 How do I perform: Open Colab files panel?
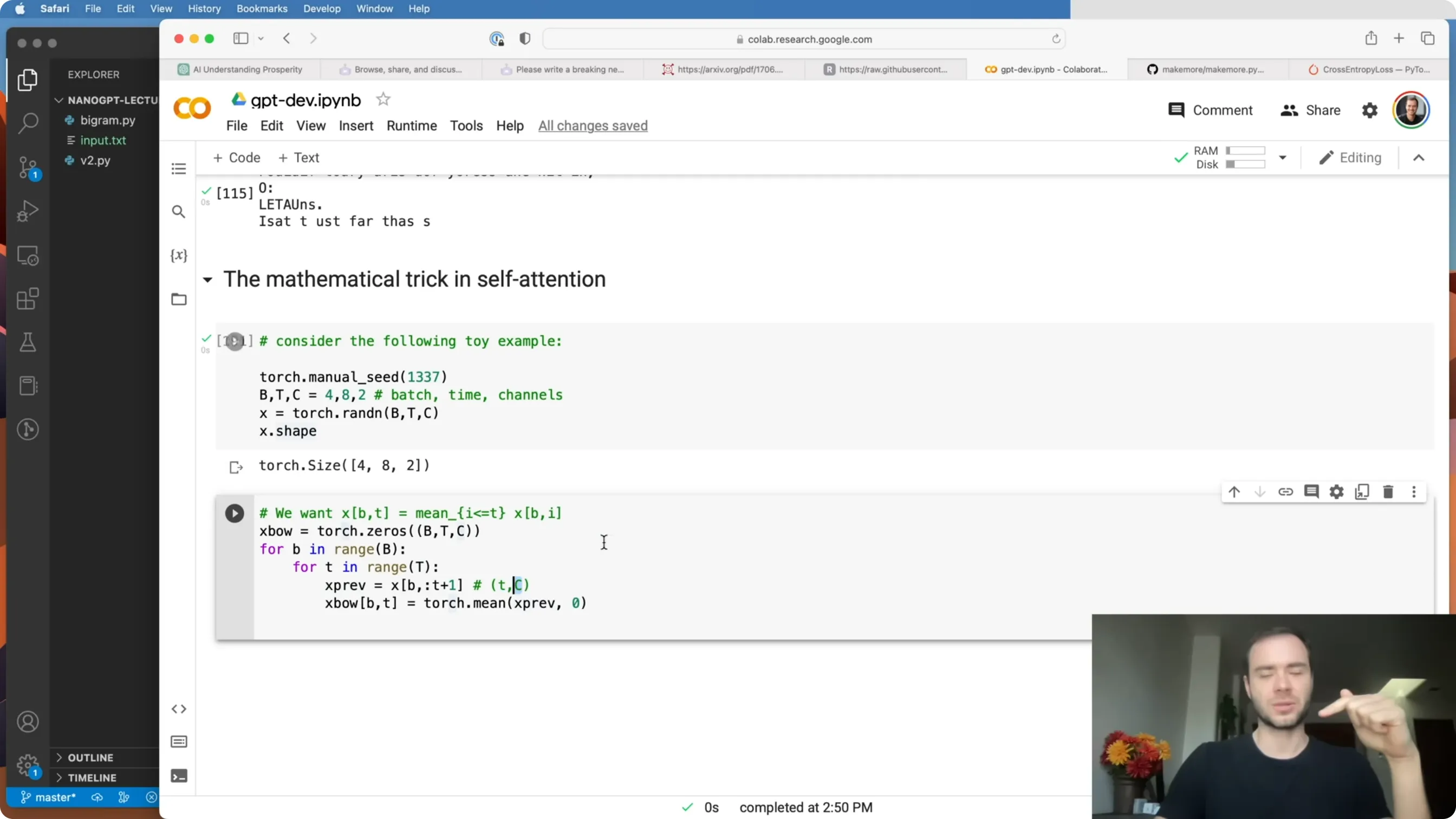179,299
